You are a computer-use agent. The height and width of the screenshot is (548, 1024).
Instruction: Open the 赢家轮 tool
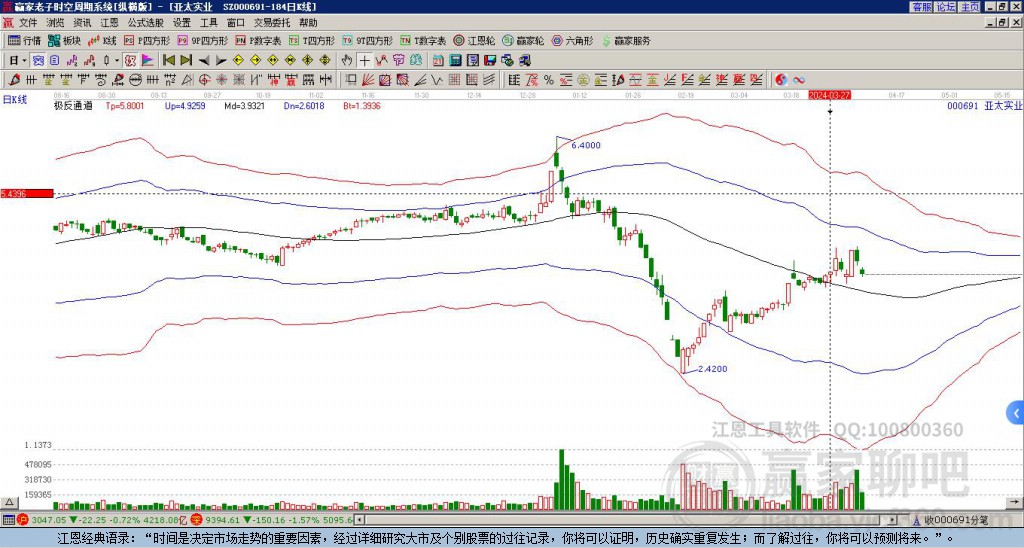pos(523,40)
